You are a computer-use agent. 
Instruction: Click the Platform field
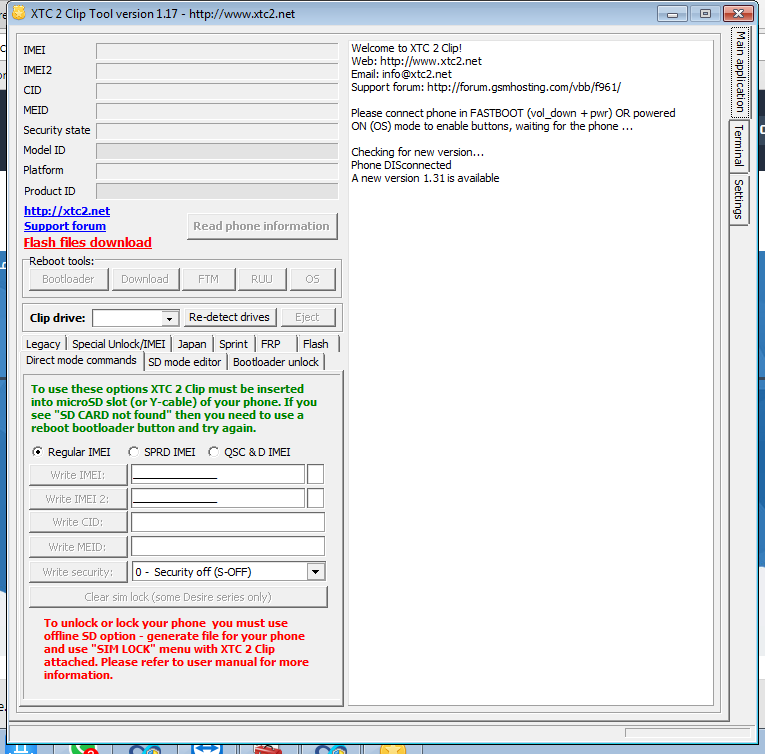click(217, 171)
